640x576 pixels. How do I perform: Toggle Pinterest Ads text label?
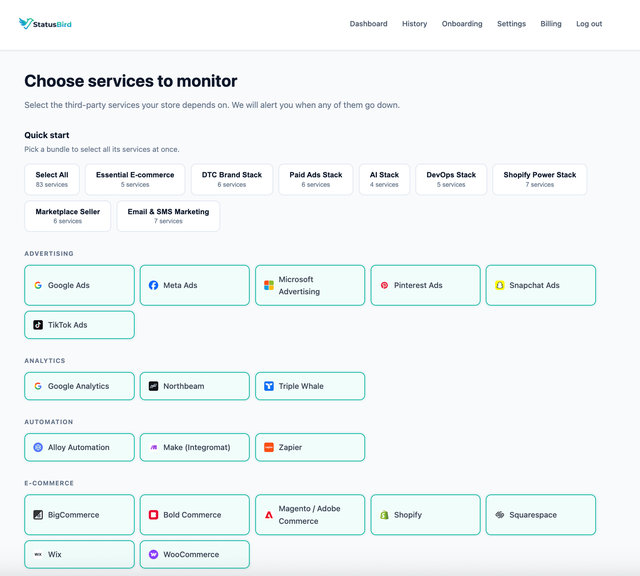[418, 285]
